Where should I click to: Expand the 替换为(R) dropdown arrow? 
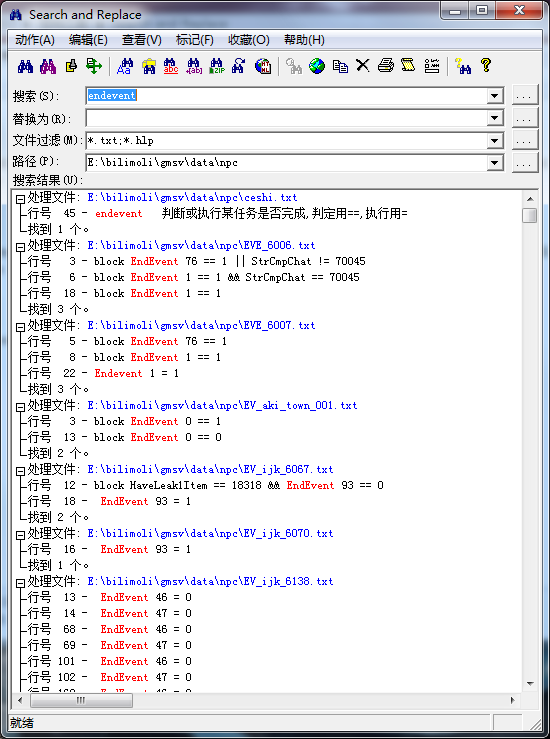pos(494,118)
